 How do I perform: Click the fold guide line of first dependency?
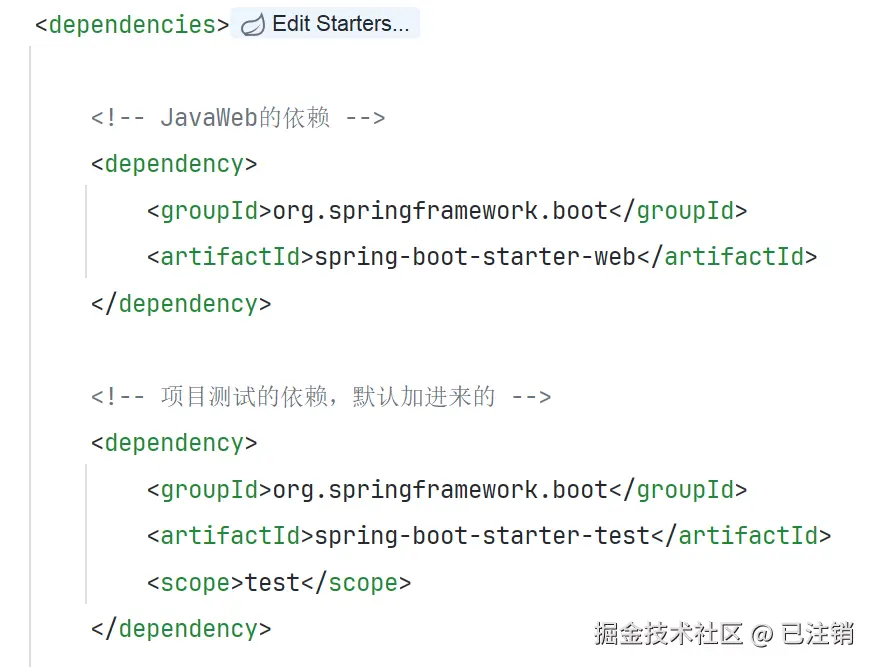tap(86, 231)
